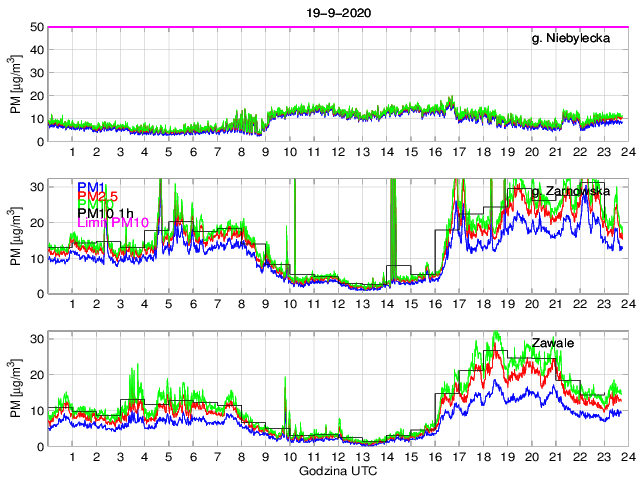Click the 50 tick on the Niebylecka y-axis
Screen dimensions: 640x480
pos(37,27)
